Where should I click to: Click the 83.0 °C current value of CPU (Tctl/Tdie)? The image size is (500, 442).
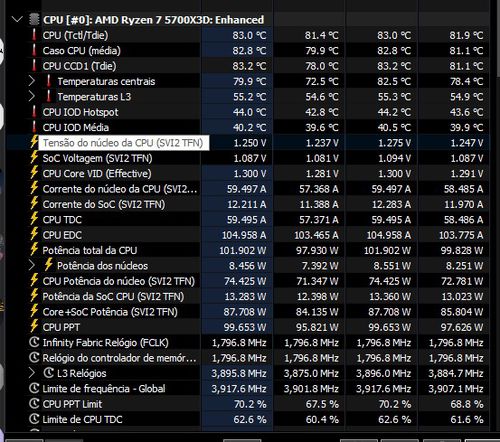pos(249,35)
